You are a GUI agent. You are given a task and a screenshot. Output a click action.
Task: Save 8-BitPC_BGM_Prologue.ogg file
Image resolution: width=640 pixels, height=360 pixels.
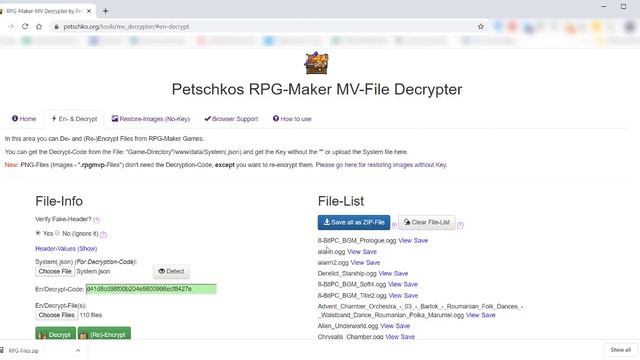pyautogui.click(x=421, y=240)
